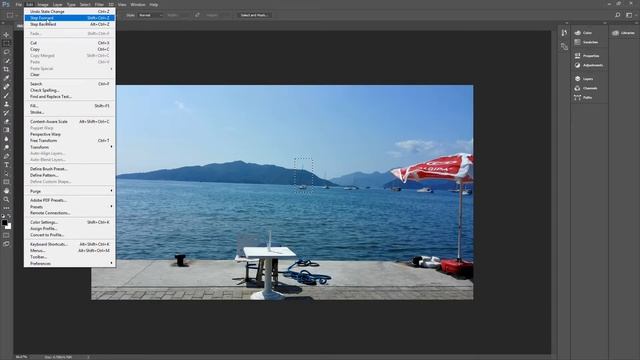Expand the Purge submenu
Image resolution: width=640 pixels, height=360 pixels.
(x=70, y=191)
